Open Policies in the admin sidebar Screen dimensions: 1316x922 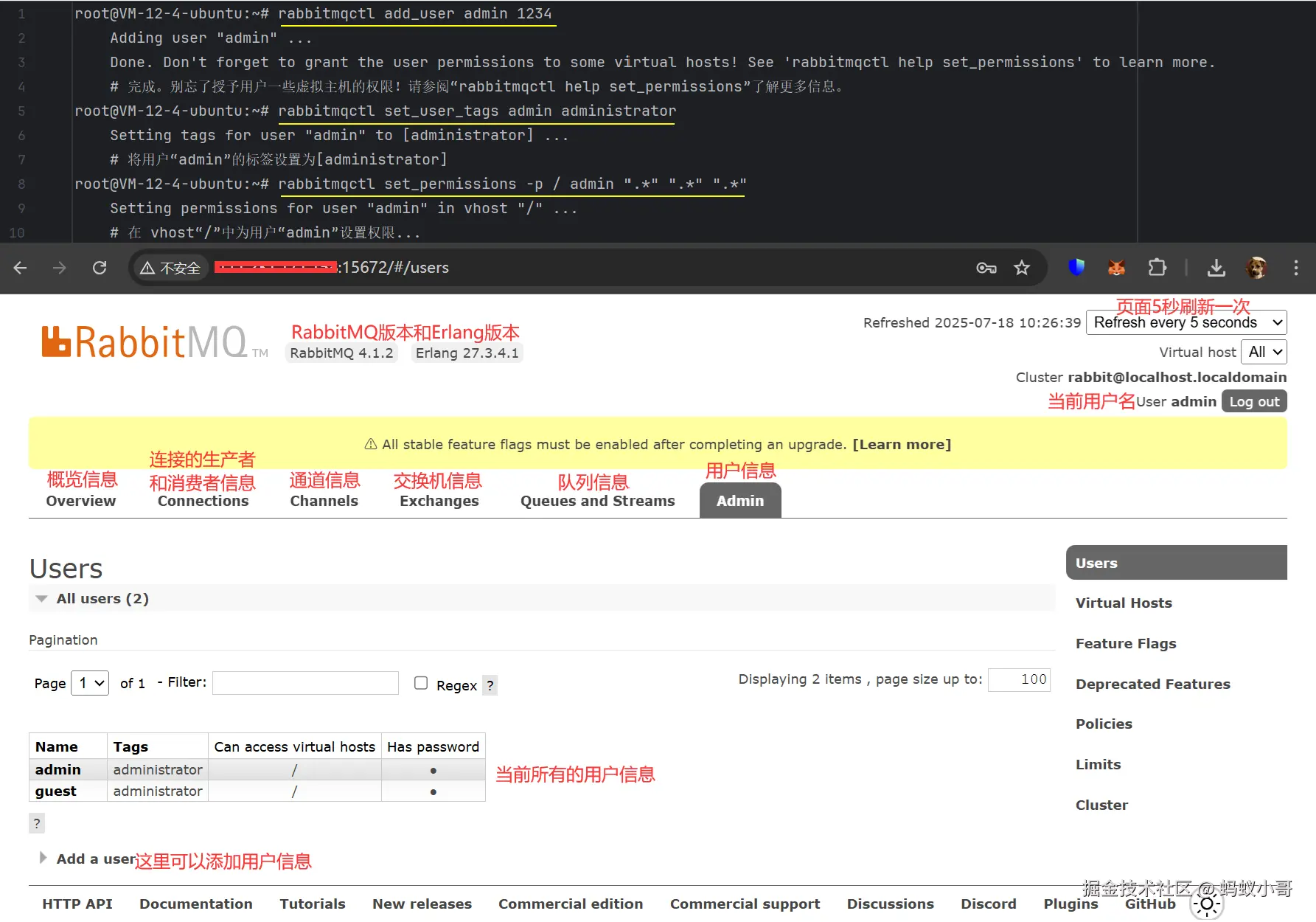[x=1104, y=724]
